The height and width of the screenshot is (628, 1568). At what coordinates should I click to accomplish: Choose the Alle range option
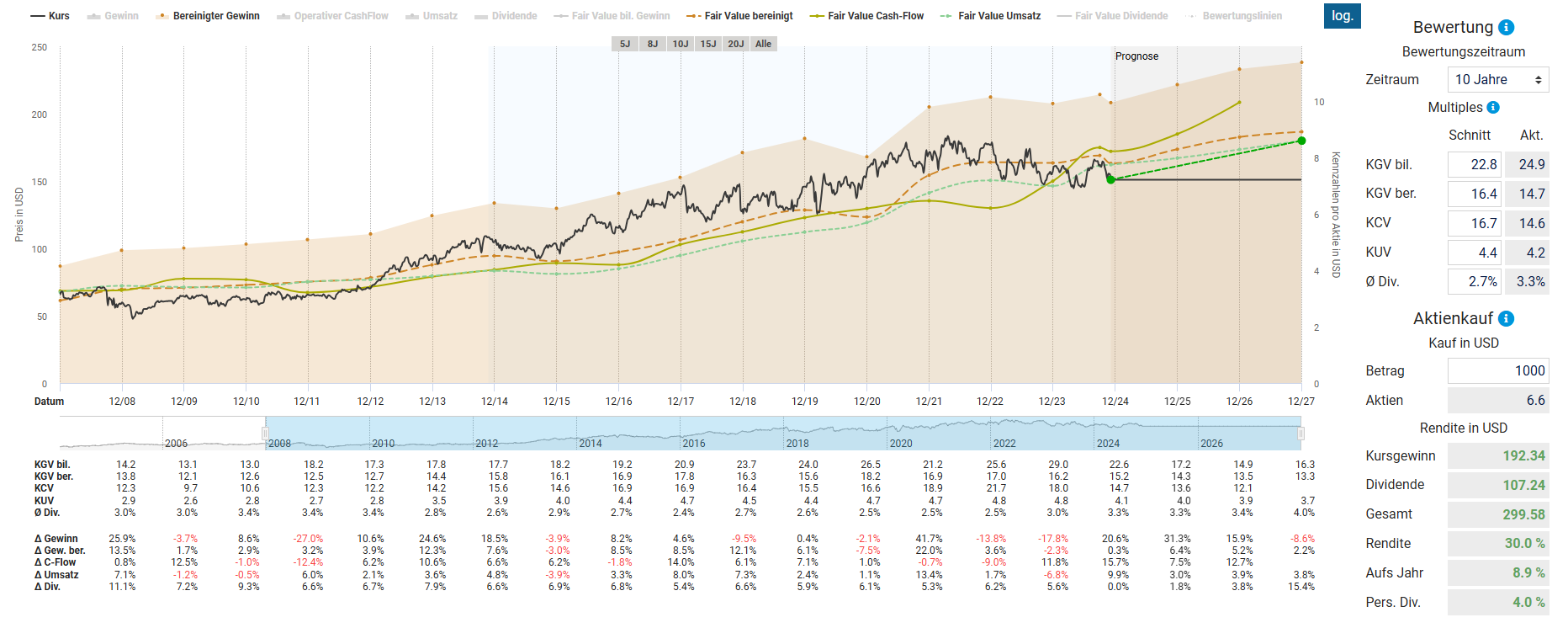pyautogui.click(x=763, y=44)
